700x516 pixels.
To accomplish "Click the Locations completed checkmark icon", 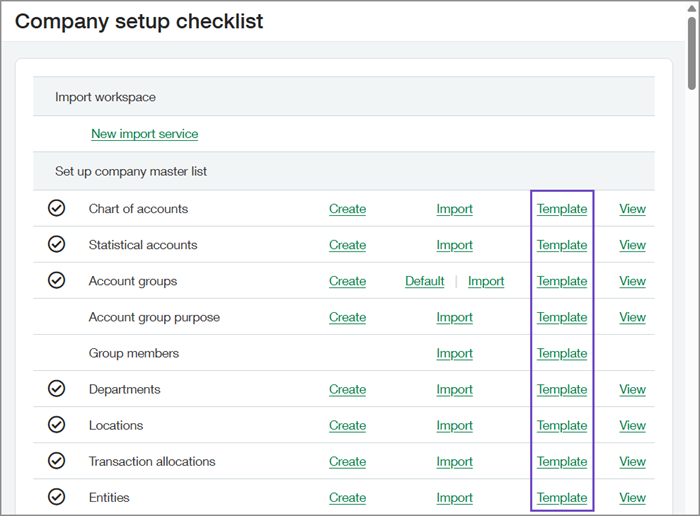I will (57, 425).
